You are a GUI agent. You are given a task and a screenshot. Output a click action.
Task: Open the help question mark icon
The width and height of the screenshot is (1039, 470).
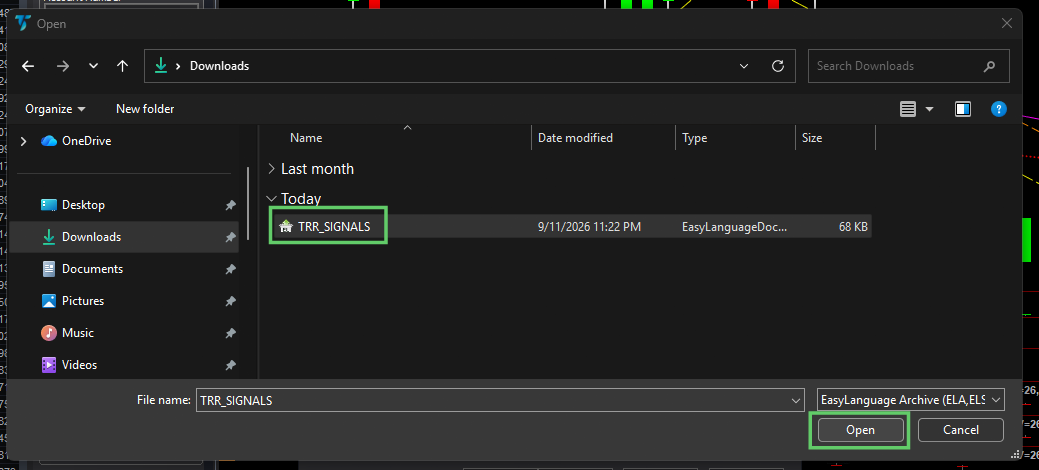[999, 109]
